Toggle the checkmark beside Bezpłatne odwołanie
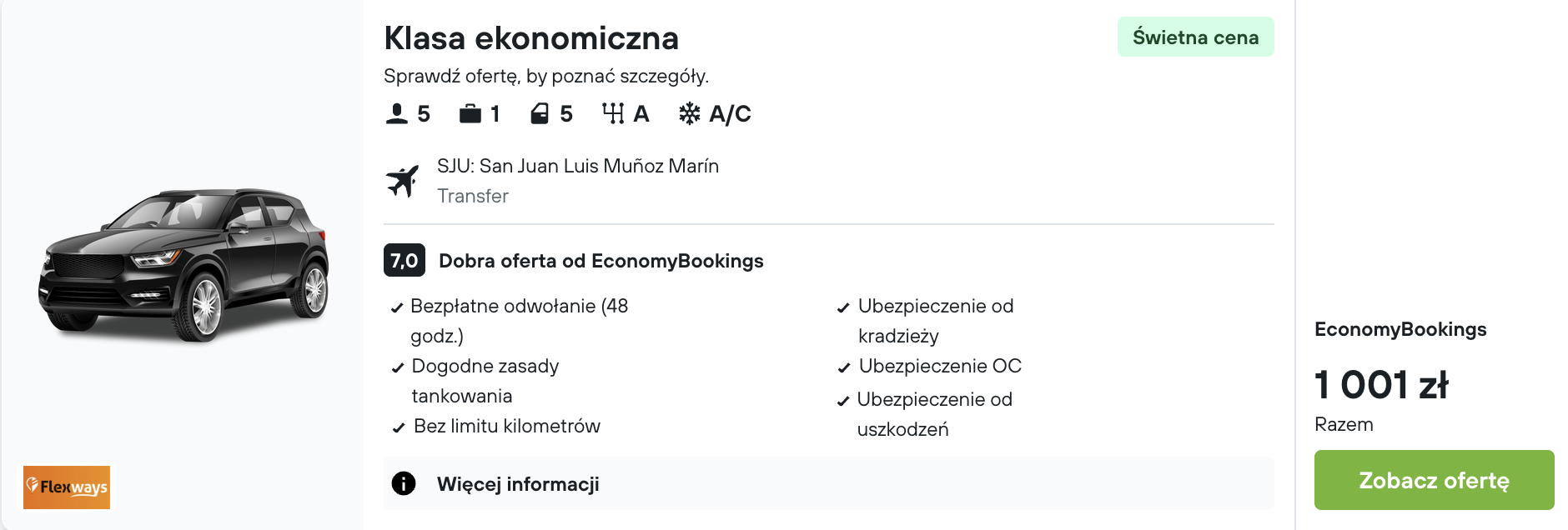This screenshot has width=1568, height=530. pos(396,307)
